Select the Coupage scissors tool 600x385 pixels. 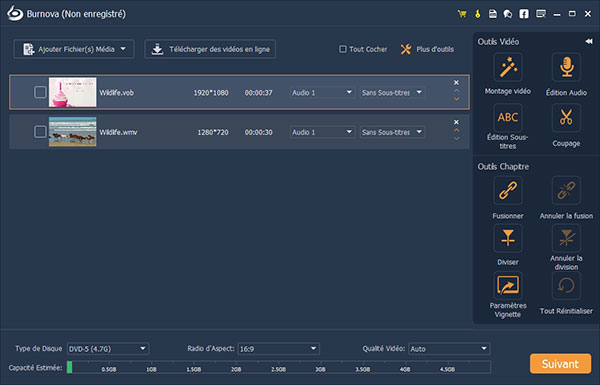566,117
